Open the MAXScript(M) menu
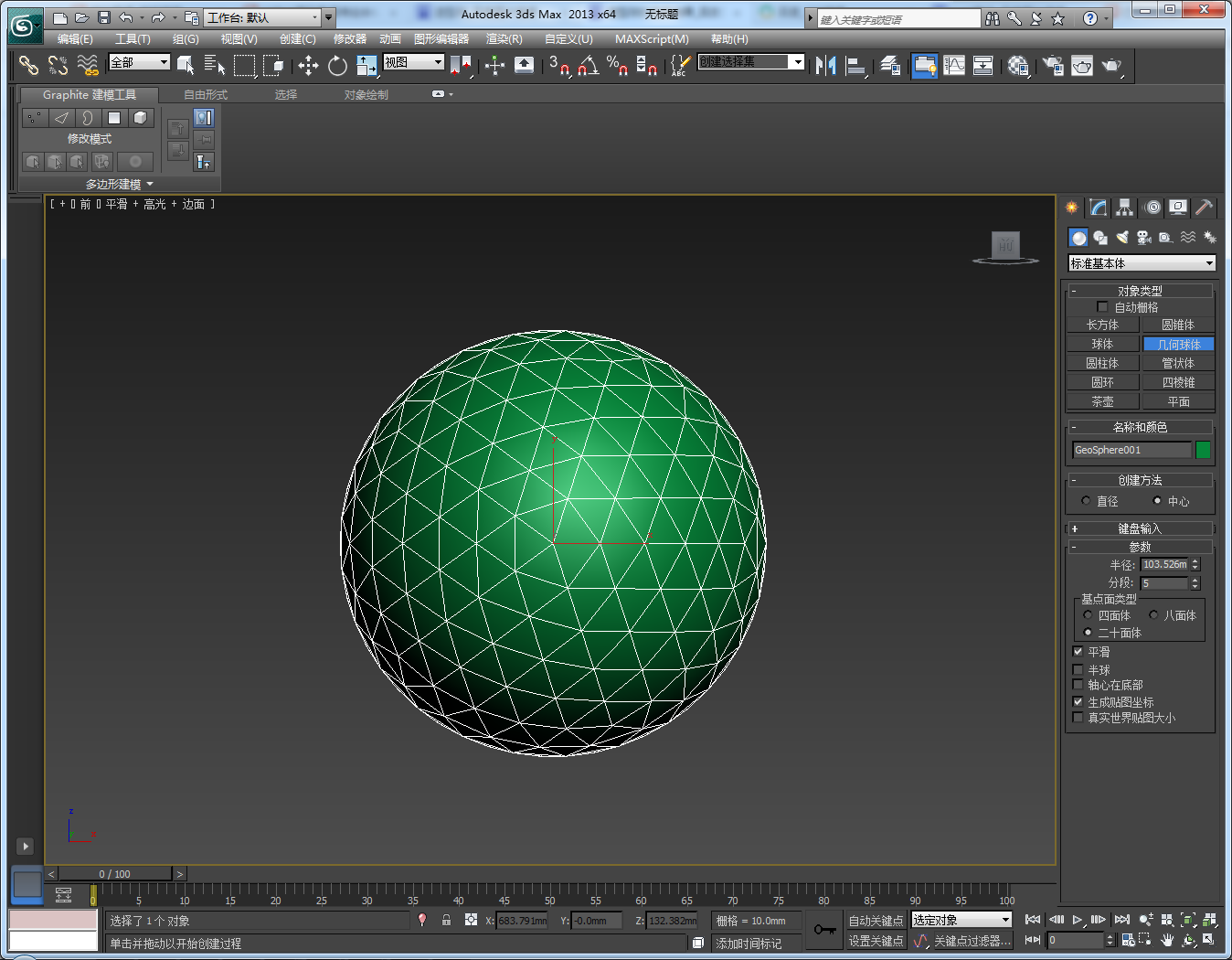The height and width of the screenshot is (960, 1232). [652, 39]
